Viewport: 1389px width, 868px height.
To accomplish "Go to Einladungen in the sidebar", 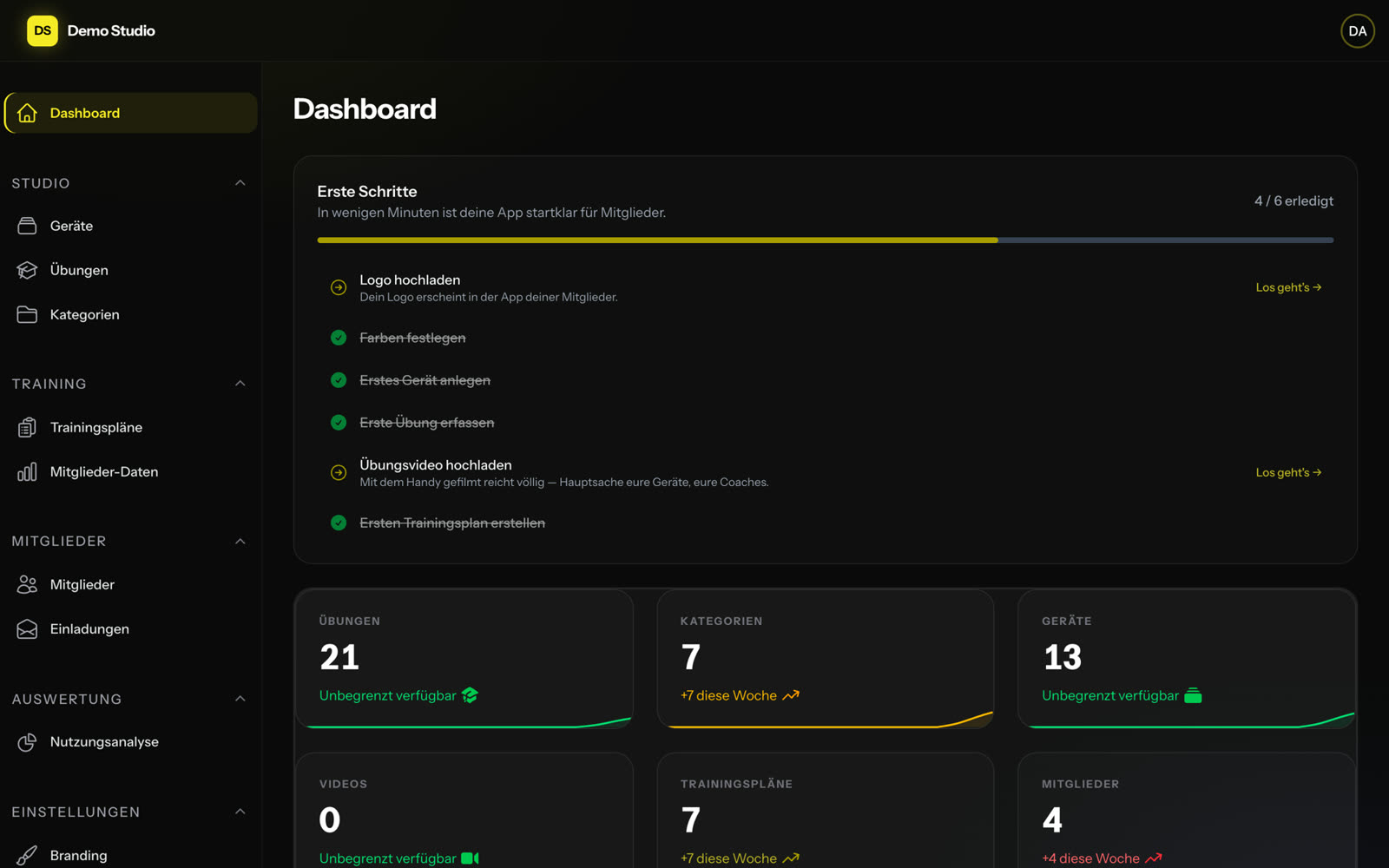I will [131, 628].
